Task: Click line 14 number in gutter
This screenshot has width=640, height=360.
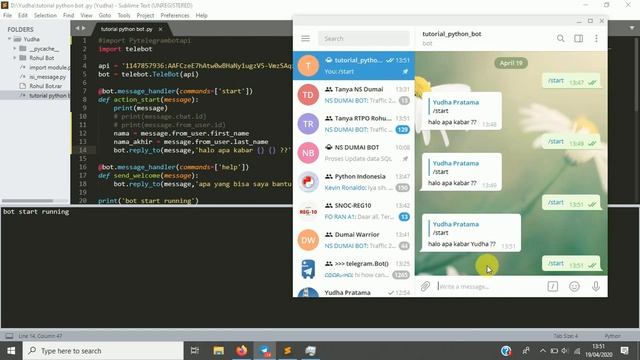Action: (83, 150)
